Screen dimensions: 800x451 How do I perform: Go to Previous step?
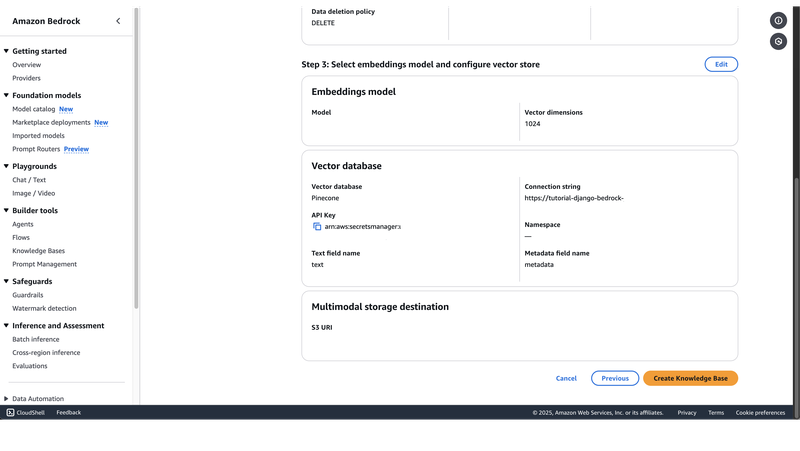pyautogui.click(x=615, y=378)
